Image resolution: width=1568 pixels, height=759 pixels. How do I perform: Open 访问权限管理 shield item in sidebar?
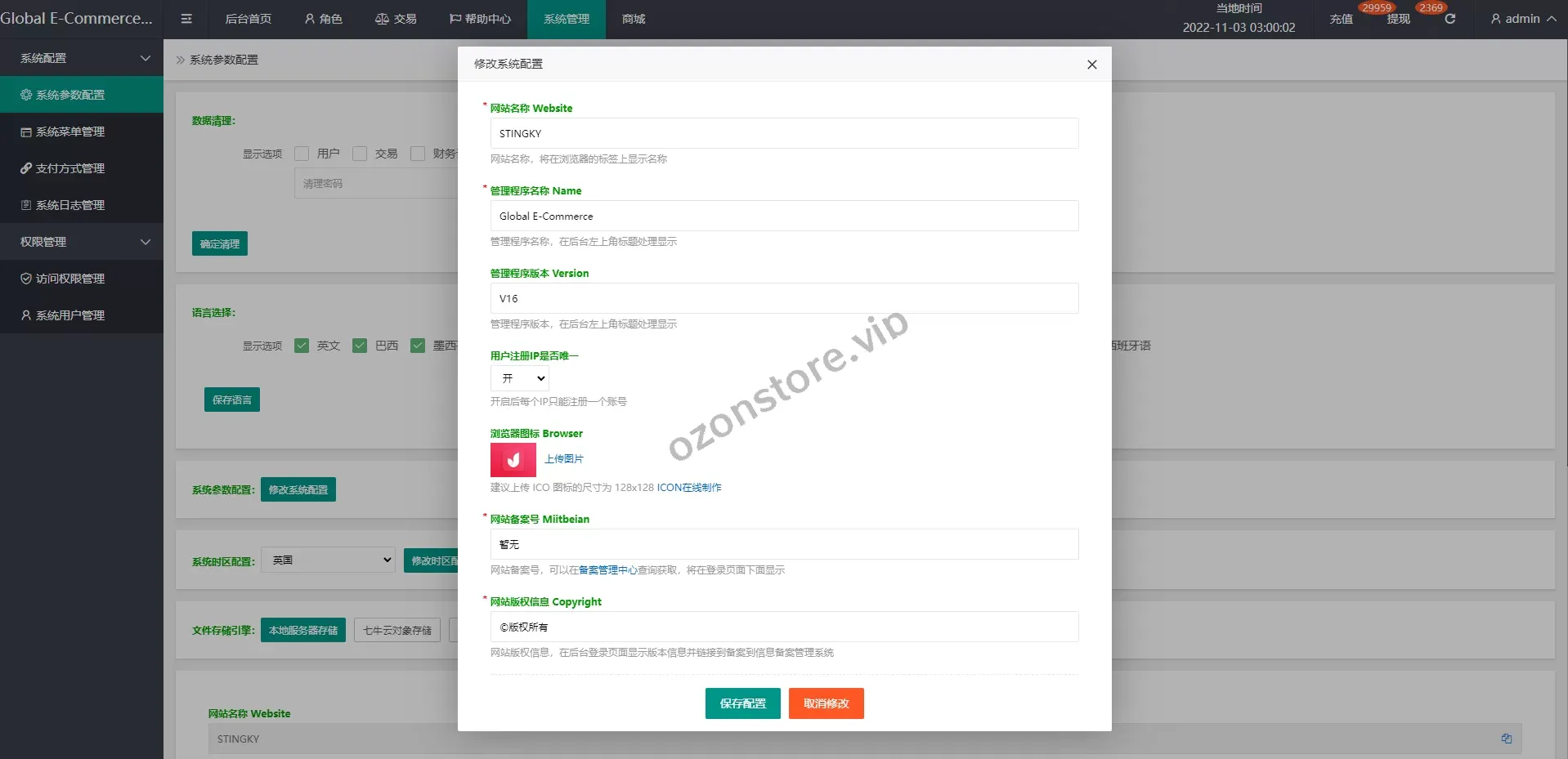[x=70, y=279]
